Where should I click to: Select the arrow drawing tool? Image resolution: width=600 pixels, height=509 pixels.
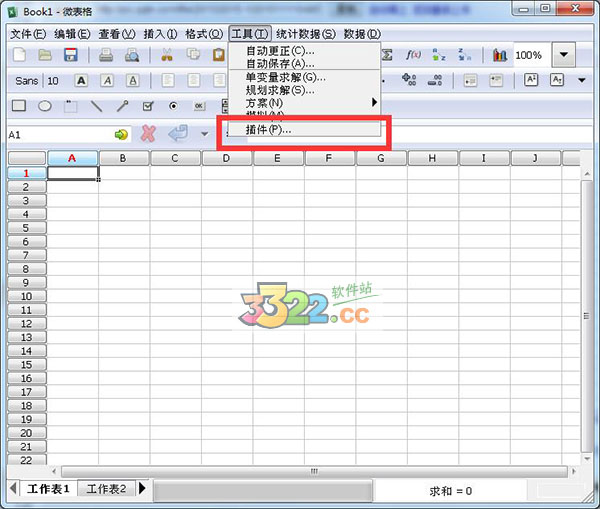click(122, 106)
